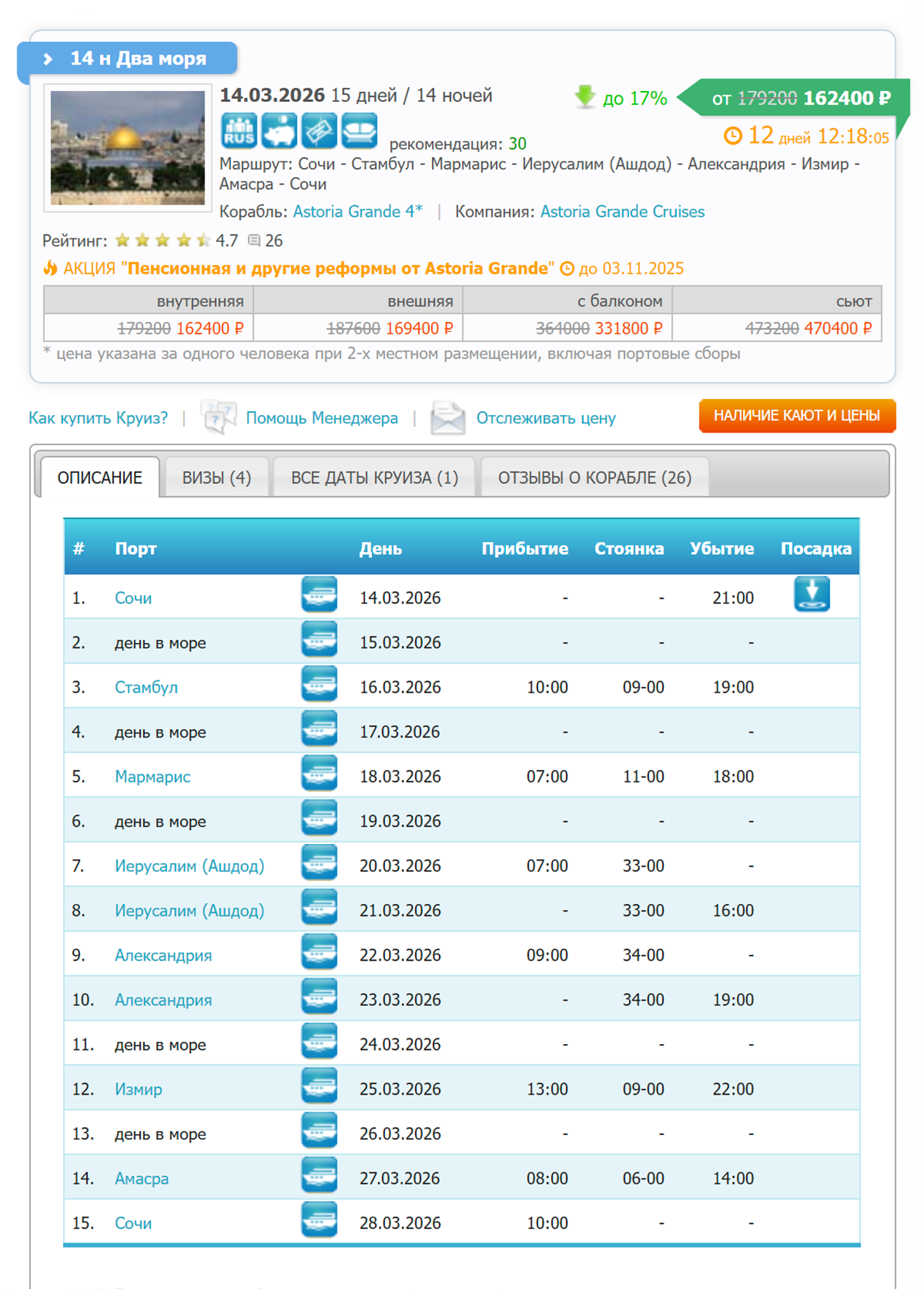Open Сочи port link in row 1
The height and width of the screenshot is (1289, 924).
click(133, 598)
